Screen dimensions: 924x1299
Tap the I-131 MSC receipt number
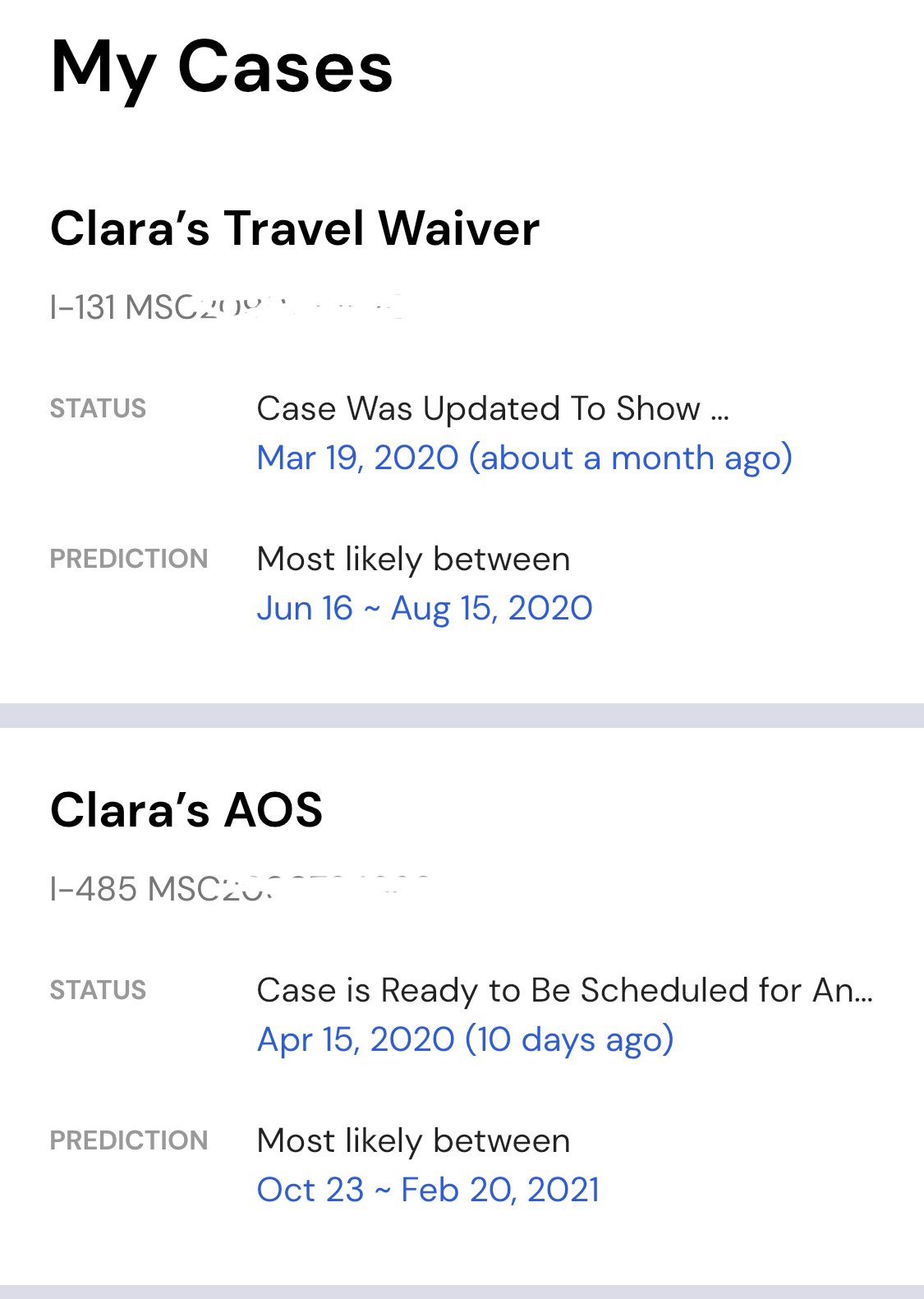[226, 307]
